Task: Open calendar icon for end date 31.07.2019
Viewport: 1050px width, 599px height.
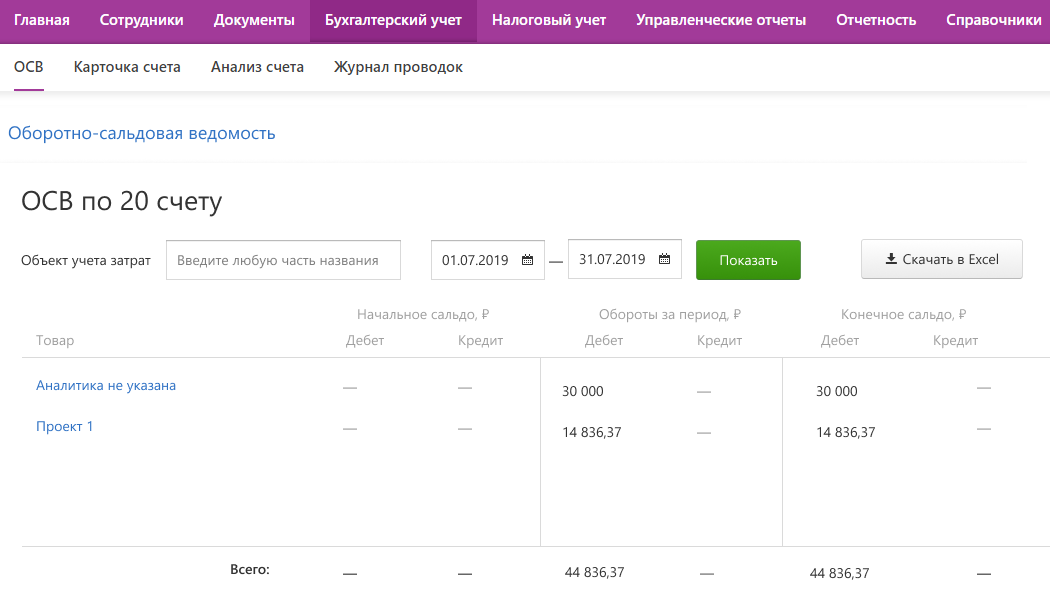Action: click(664, 259)
